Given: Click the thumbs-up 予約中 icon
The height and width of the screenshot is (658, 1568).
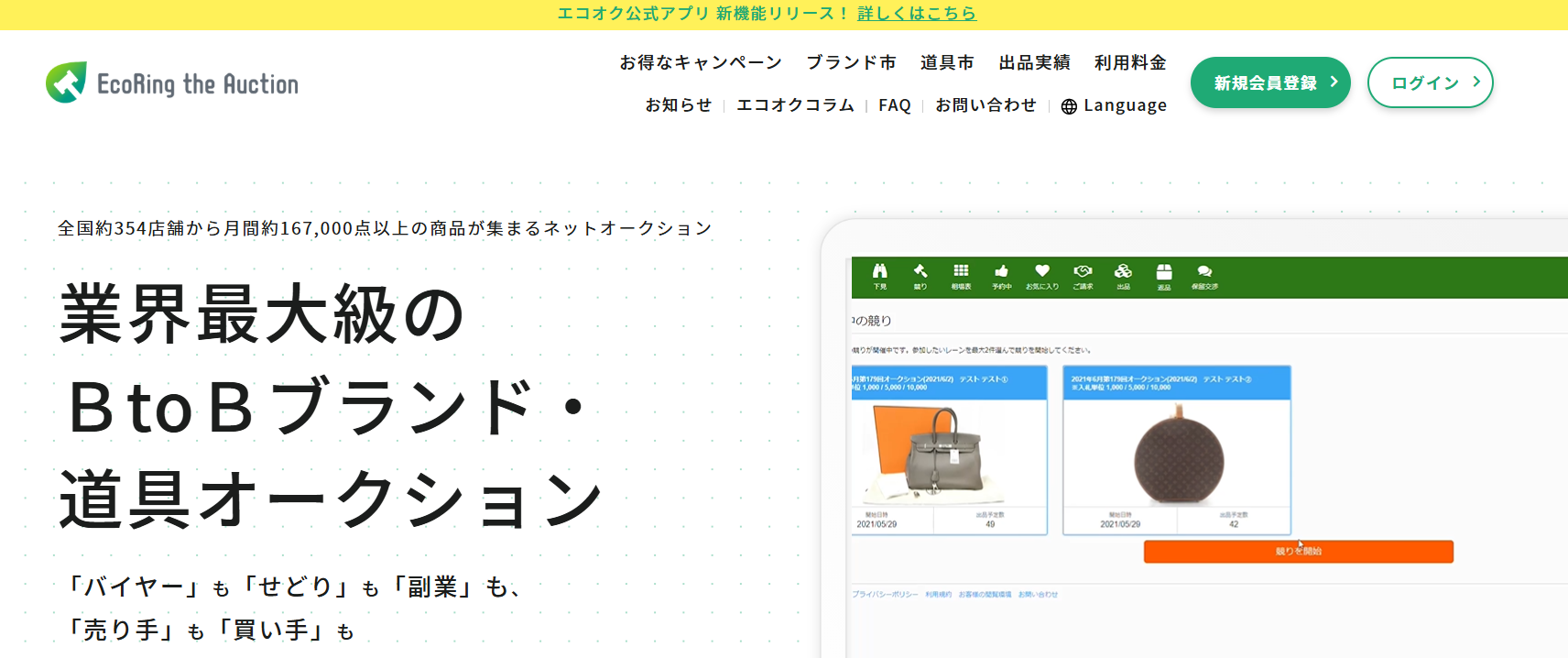Looking at the screenshot, I should (1001, 277).
